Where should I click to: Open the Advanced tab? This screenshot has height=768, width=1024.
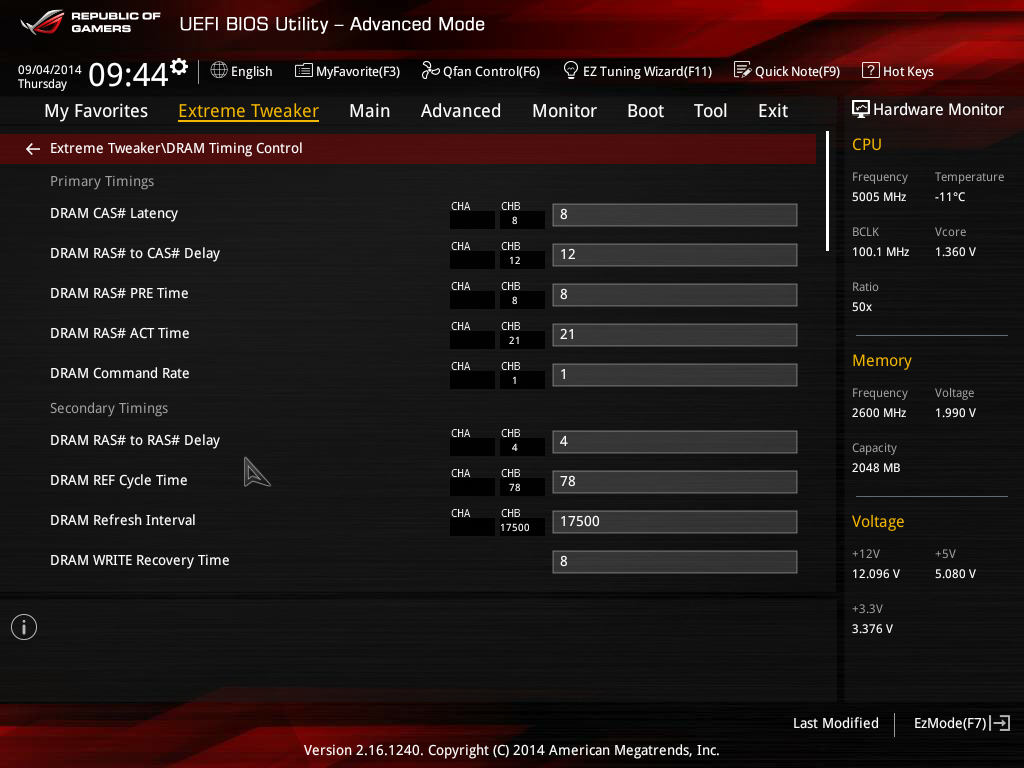pos(460,111)
